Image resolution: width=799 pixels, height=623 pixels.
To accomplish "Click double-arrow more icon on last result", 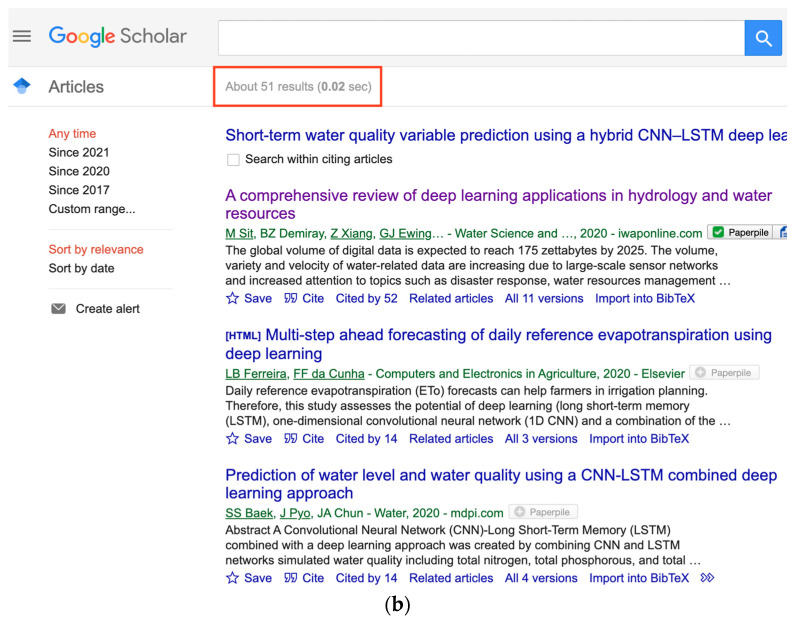I will [708, 578].
